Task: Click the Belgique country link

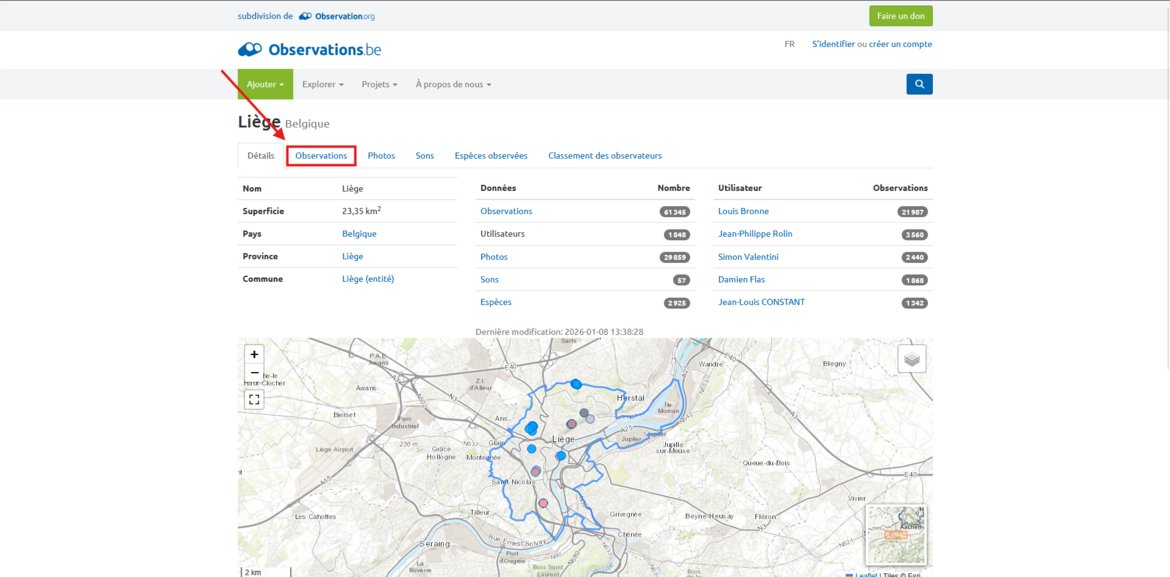Action: pyautogui.click(x=359, y=234)
